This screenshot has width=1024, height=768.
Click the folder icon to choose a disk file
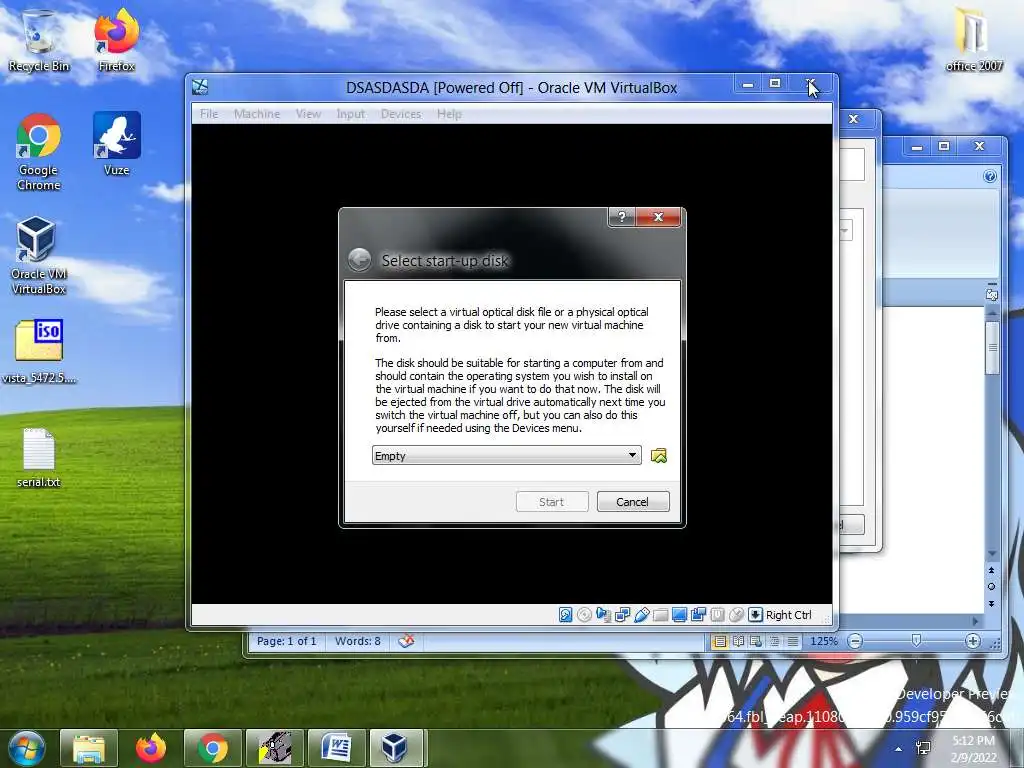click(659, 456)
